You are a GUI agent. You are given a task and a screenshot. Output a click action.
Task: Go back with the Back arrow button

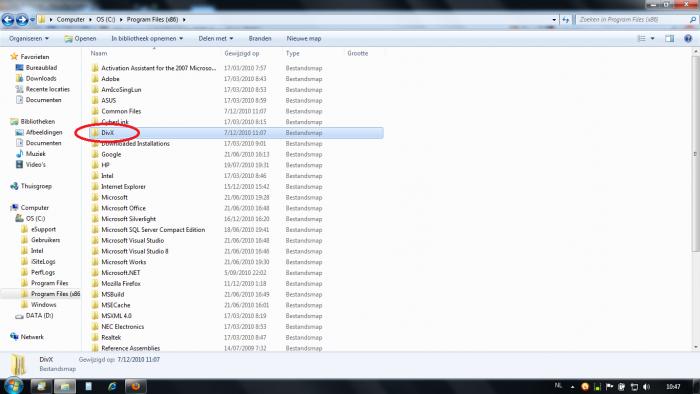click(x=8, y=20)
